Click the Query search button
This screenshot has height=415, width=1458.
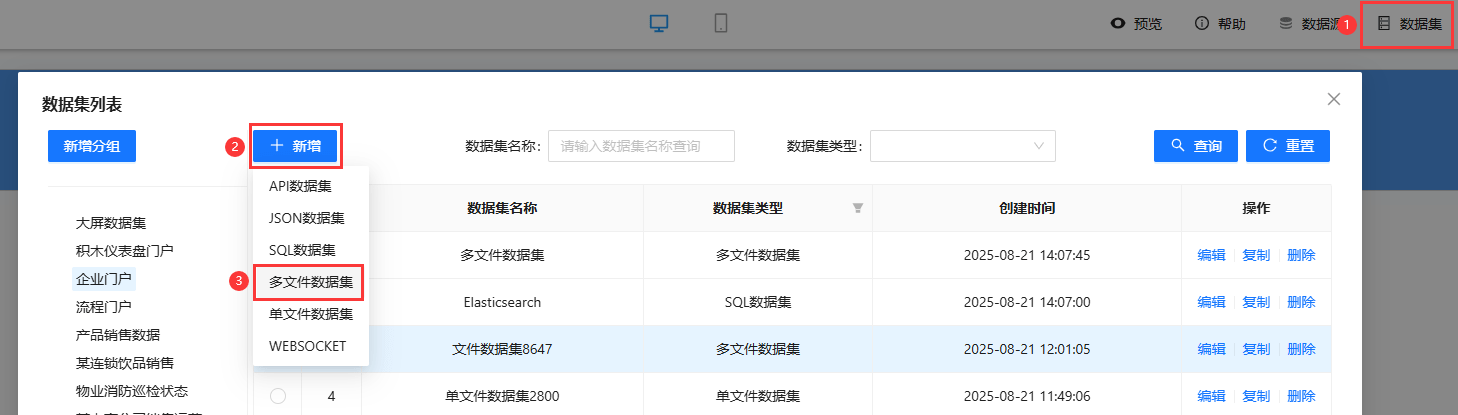1195,146
